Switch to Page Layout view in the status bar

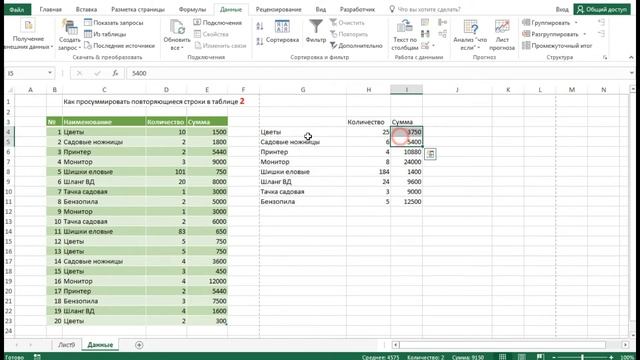pos(521,357)
